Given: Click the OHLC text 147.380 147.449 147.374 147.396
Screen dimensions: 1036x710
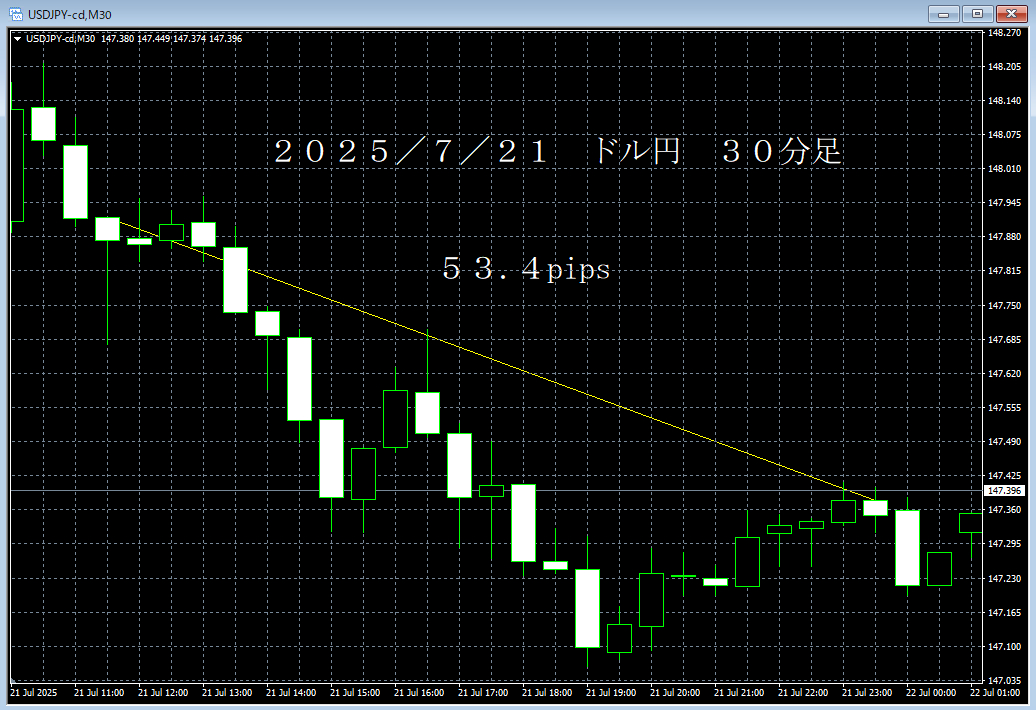Looking at the screenshot, I should (x=172, y=39).
